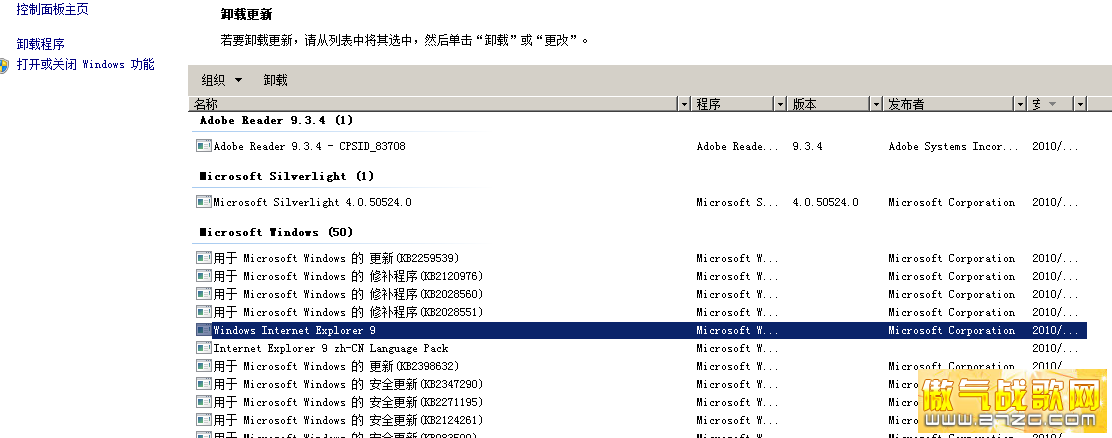This screenshot has width=1112, height=438.
Task: Select the update KB2398632 entry
Action: pos(640,366)
